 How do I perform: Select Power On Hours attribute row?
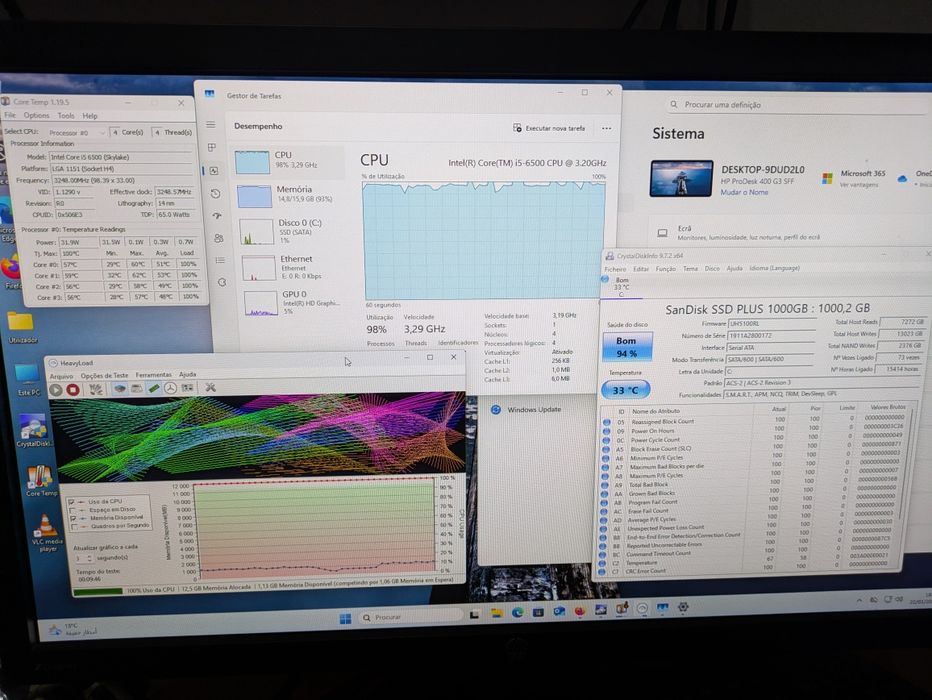pyautogui.click(x=754, y=431)
